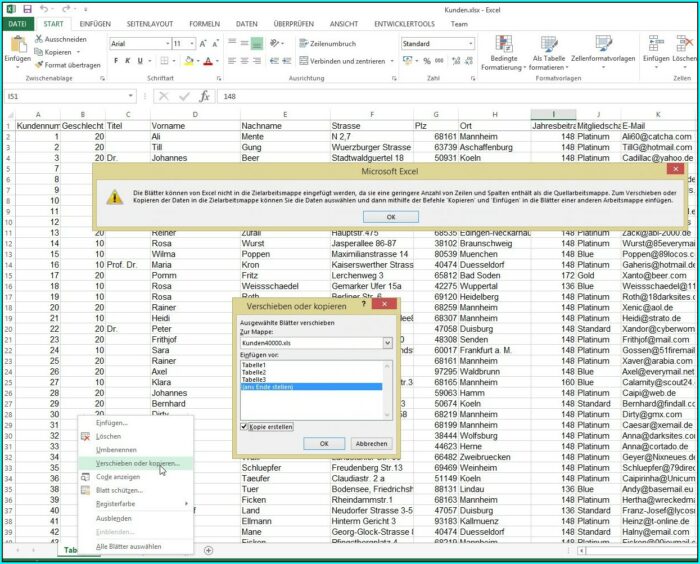Click OK in Verschieben oder kopieren dialog
The width and height of the screenshot is (700, 564).
tap(324, 443)
